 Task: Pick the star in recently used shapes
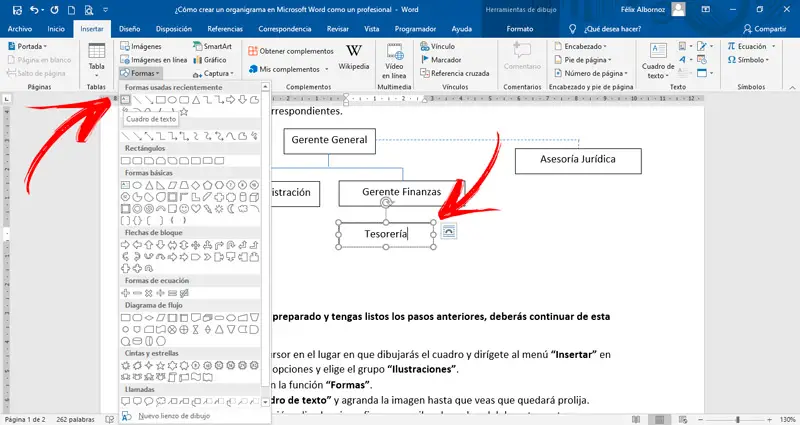click(x=184, y=111)
